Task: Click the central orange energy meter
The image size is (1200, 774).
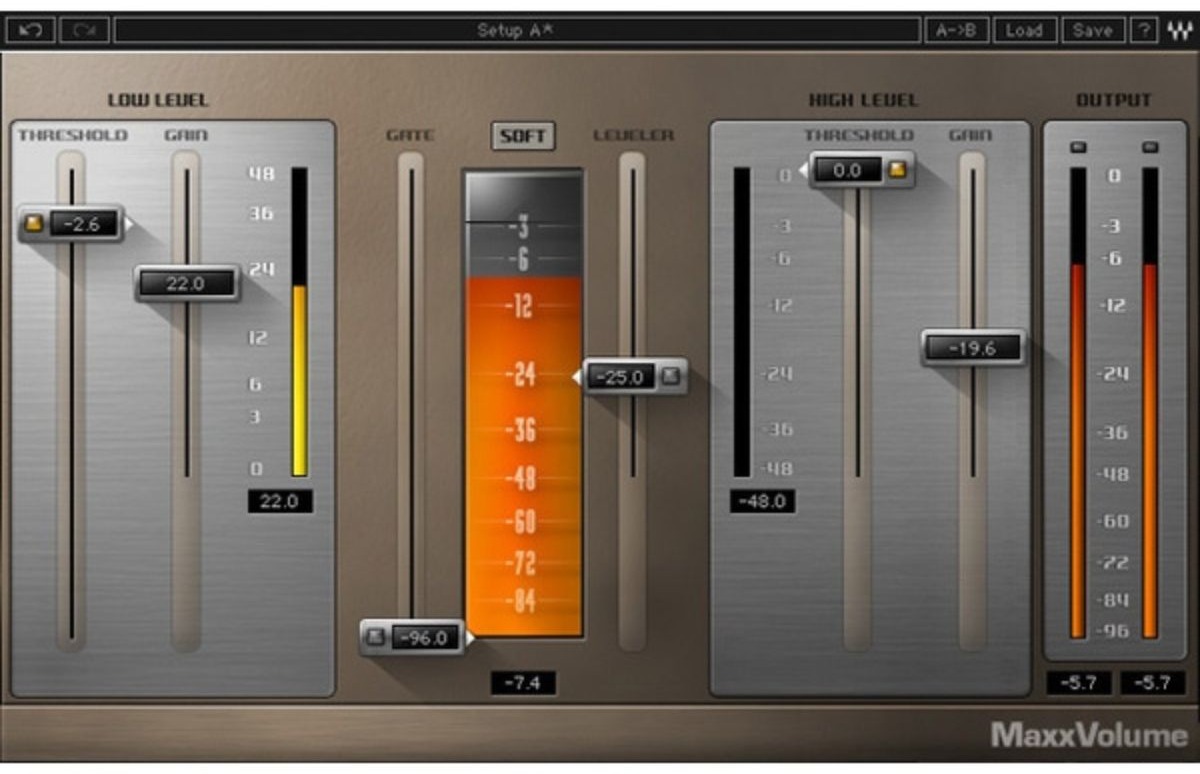Action: (x=523, y=403)
